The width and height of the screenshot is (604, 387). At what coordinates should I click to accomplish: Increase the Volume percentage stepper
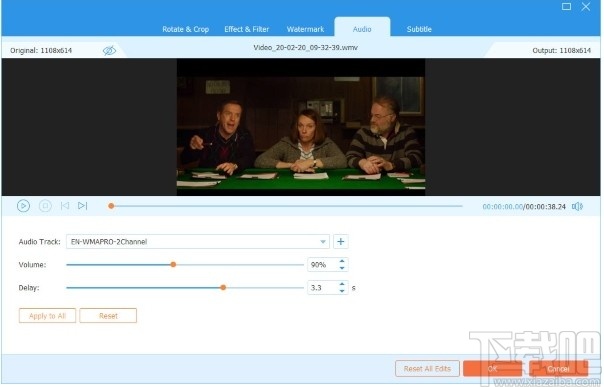click(x=342, y=261)
